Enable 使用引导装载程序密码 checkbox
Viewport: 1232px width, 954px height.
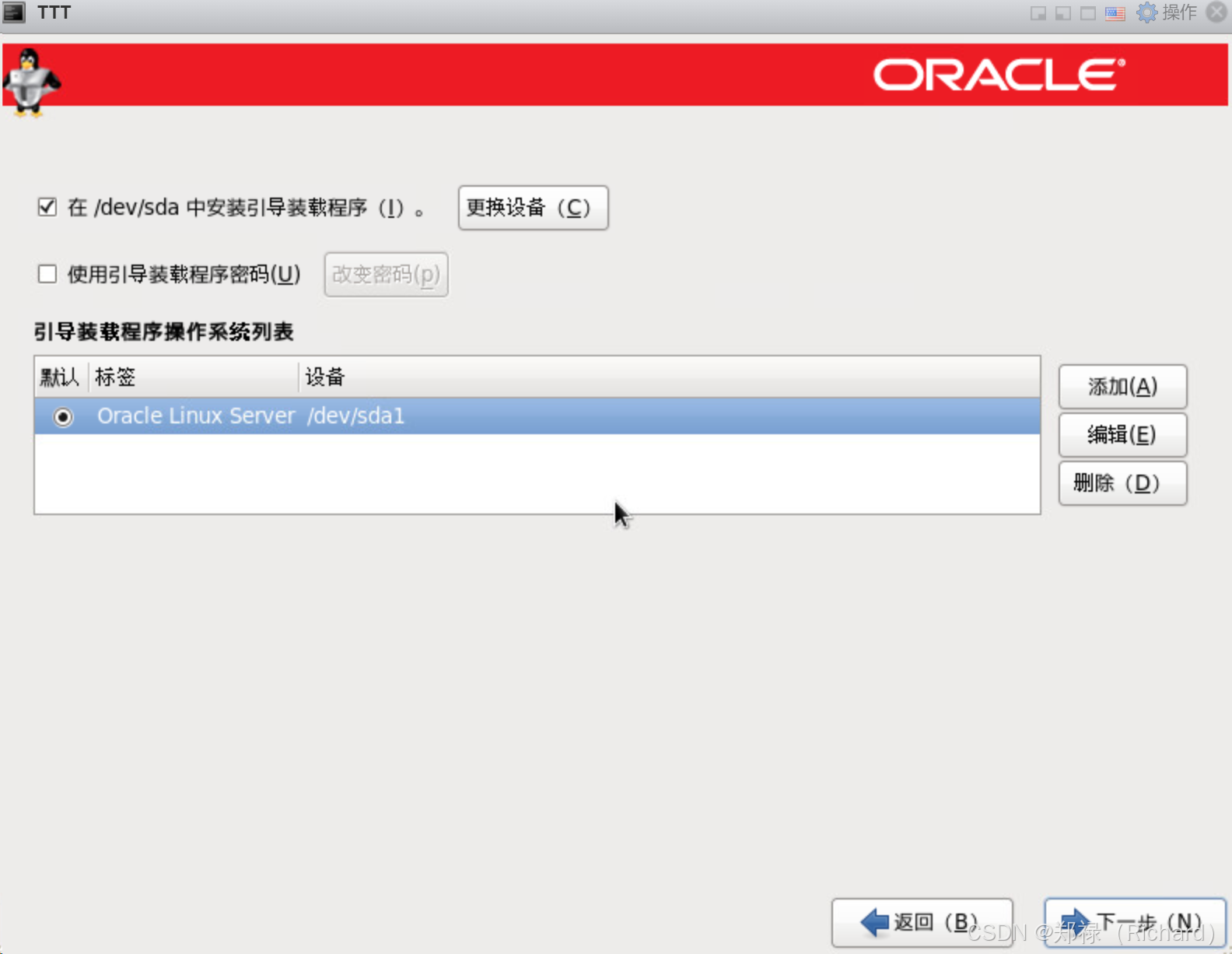47,274
